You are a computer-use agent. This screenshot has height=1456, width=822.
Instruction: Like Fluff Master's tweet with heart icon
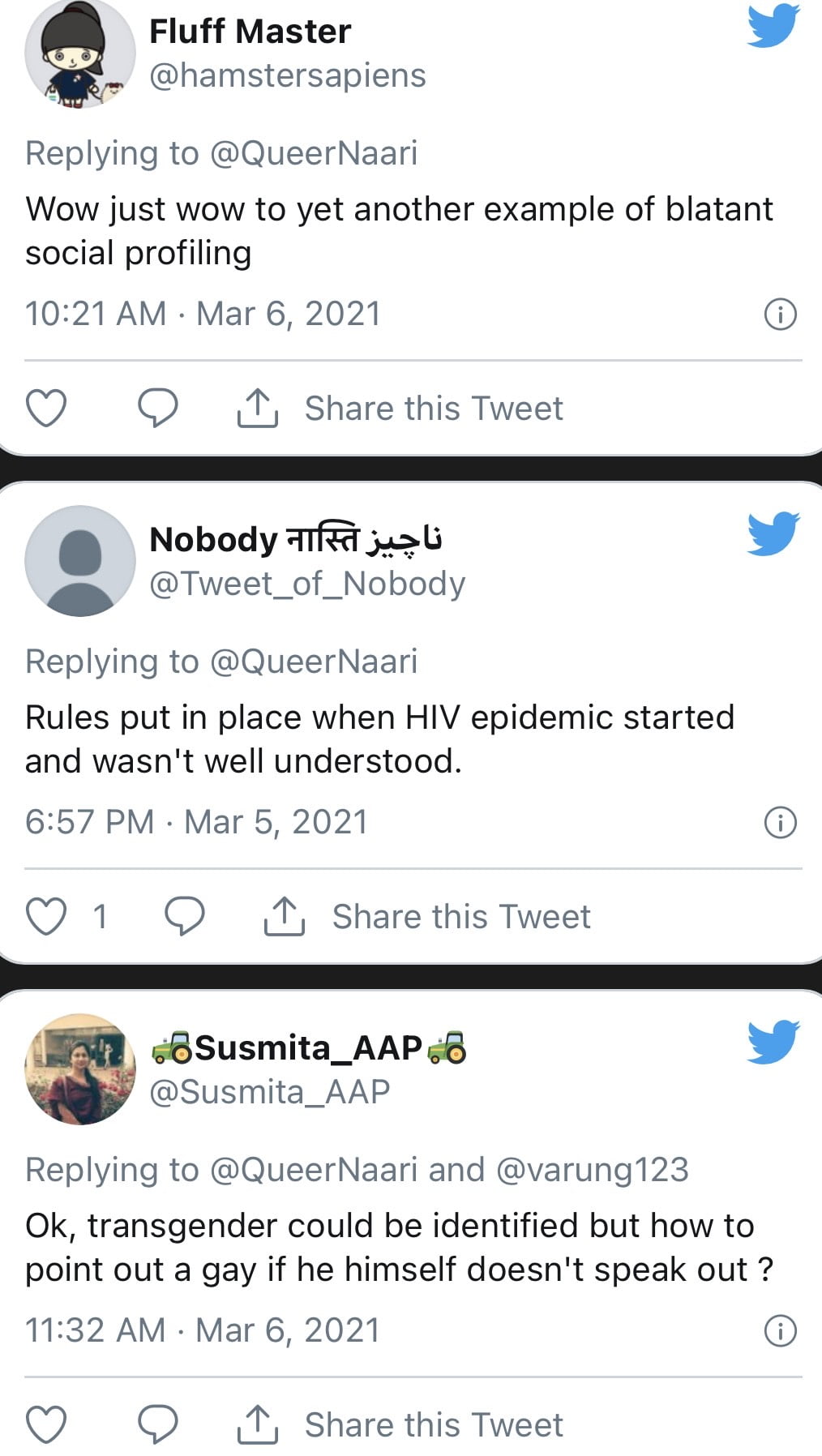[x=46, y=408]
